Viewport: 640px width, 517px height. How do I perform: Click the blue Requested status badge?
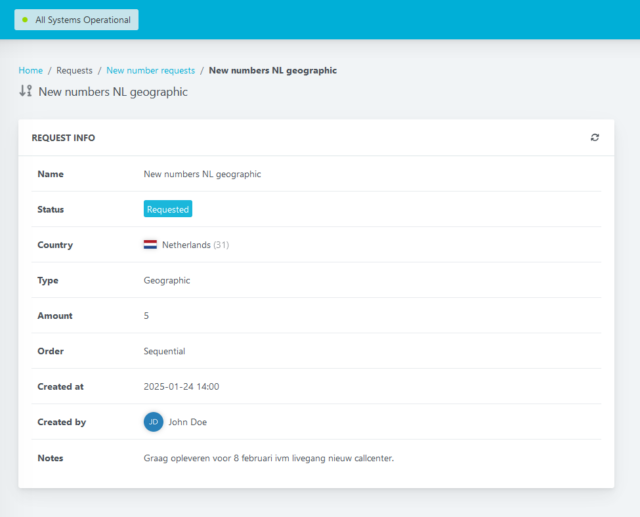[x=167, y=209]
